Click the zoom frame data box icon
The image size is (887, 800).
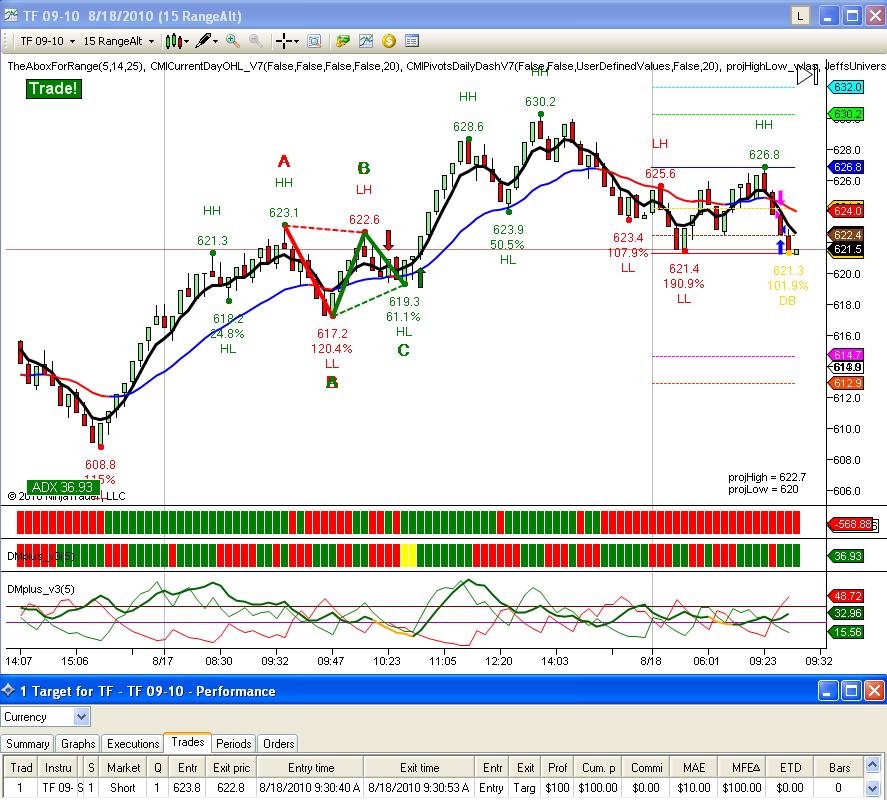[314, 41]
